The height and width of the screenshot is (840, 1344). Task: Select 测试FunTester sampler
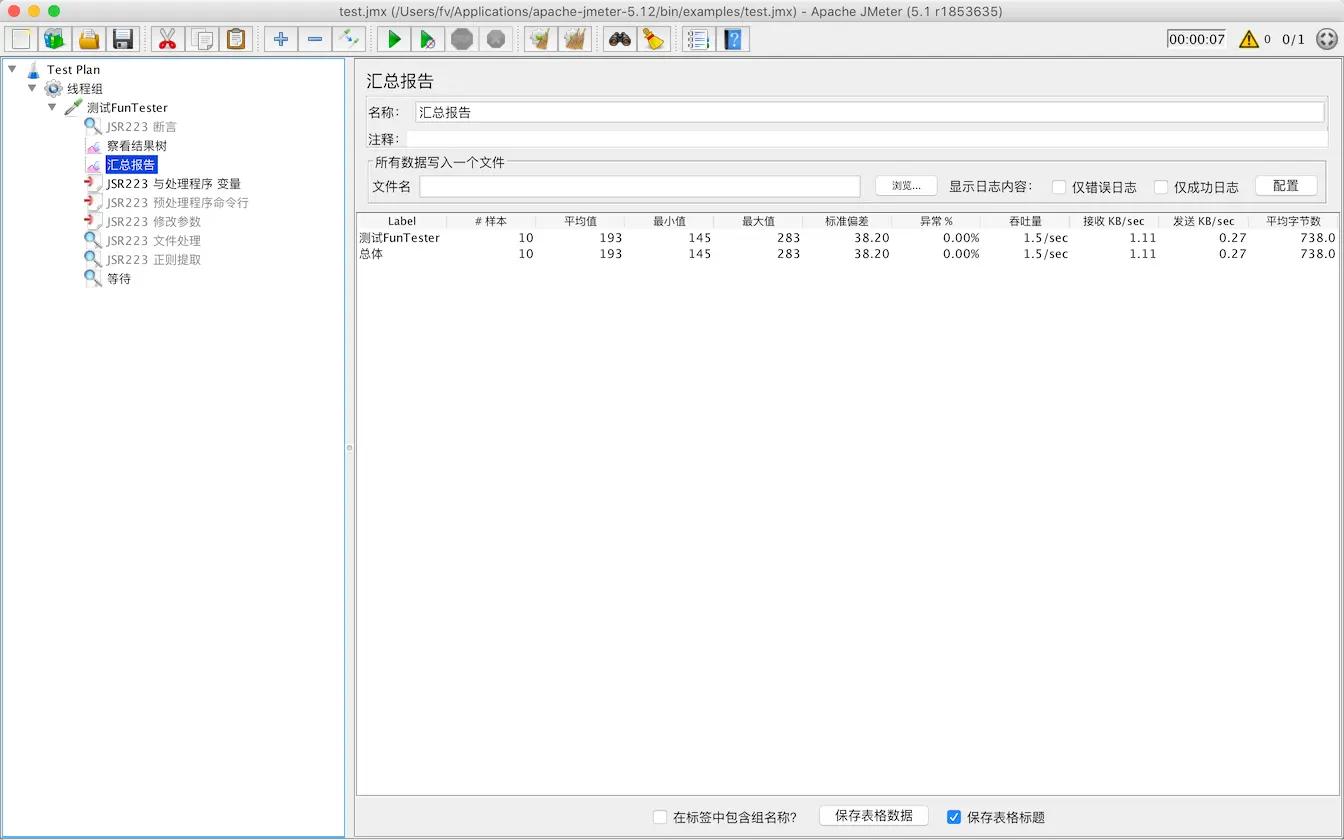point(127,108)
